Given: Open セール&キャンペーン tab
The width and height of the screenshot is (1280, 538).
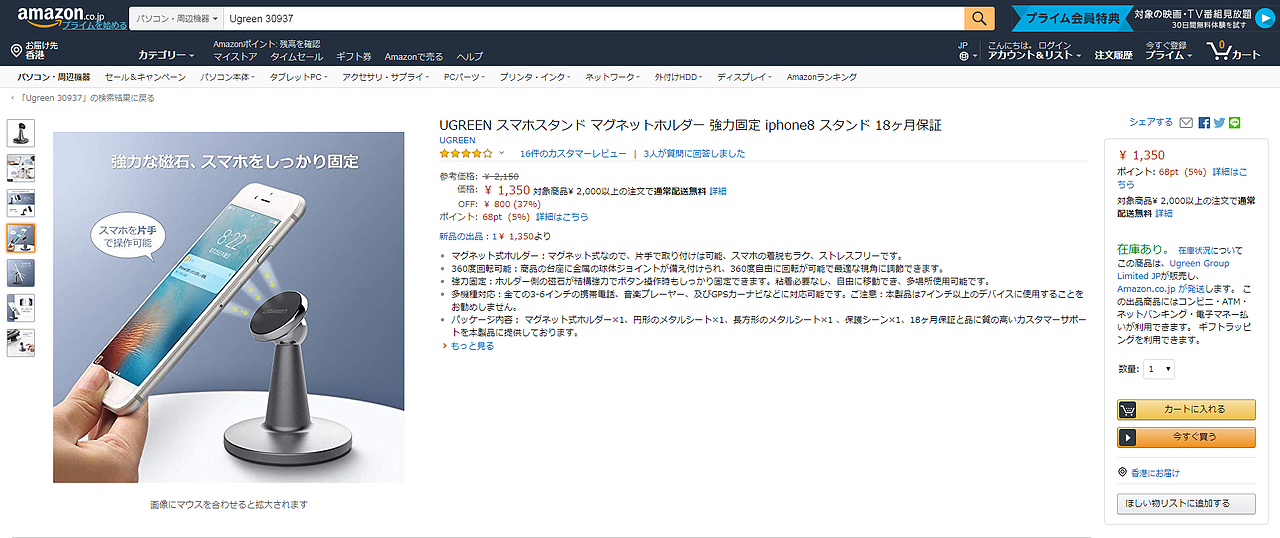Looking at the screenshot, I should point(145,77).
